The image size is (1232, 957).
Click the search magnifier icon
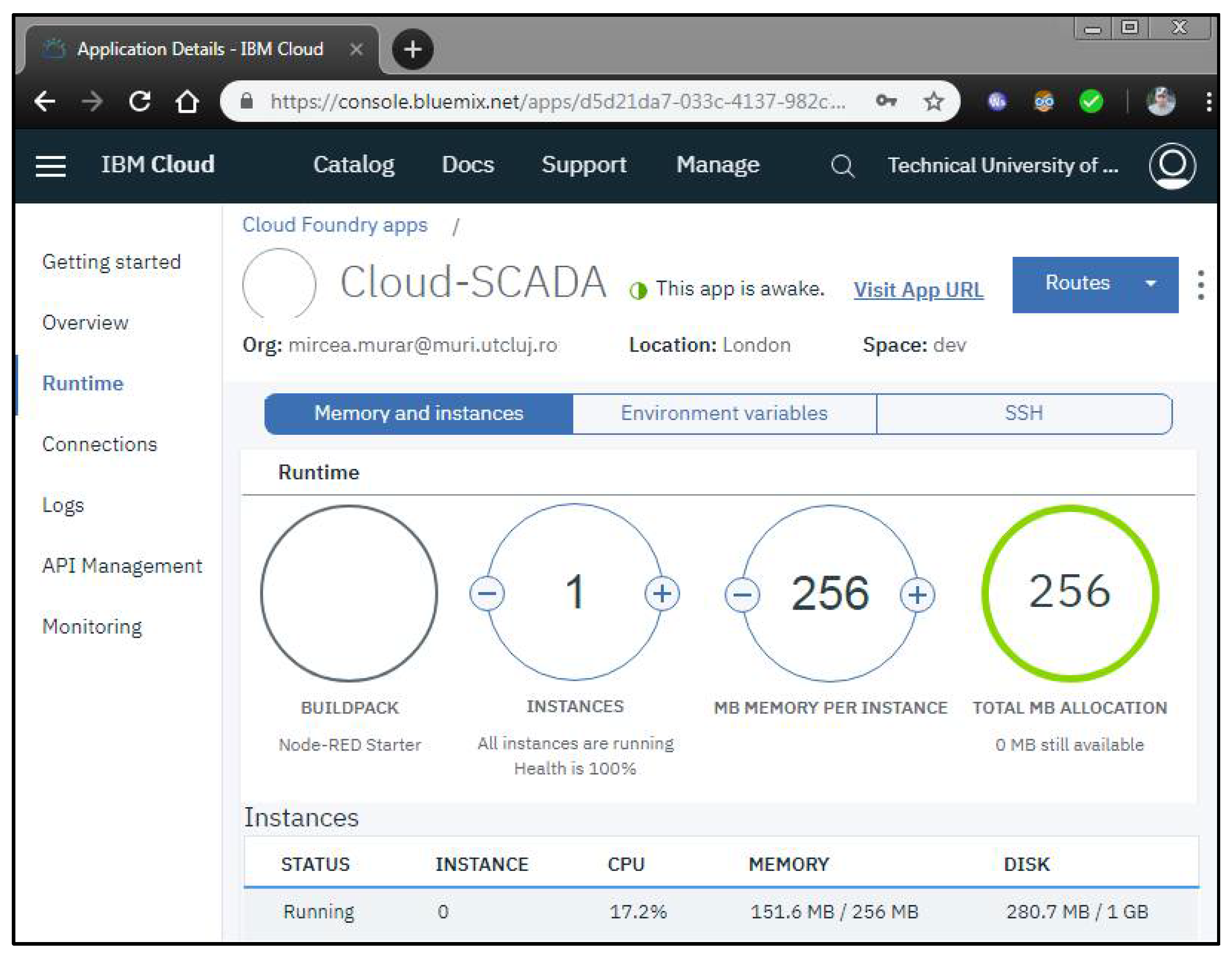(x=842, y=166)
